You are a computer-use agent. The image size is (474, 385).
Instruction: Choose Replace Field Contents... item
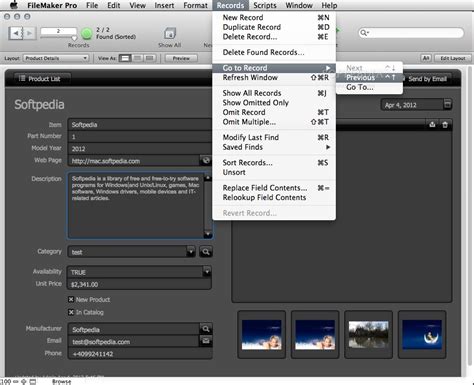click(274, 188)
